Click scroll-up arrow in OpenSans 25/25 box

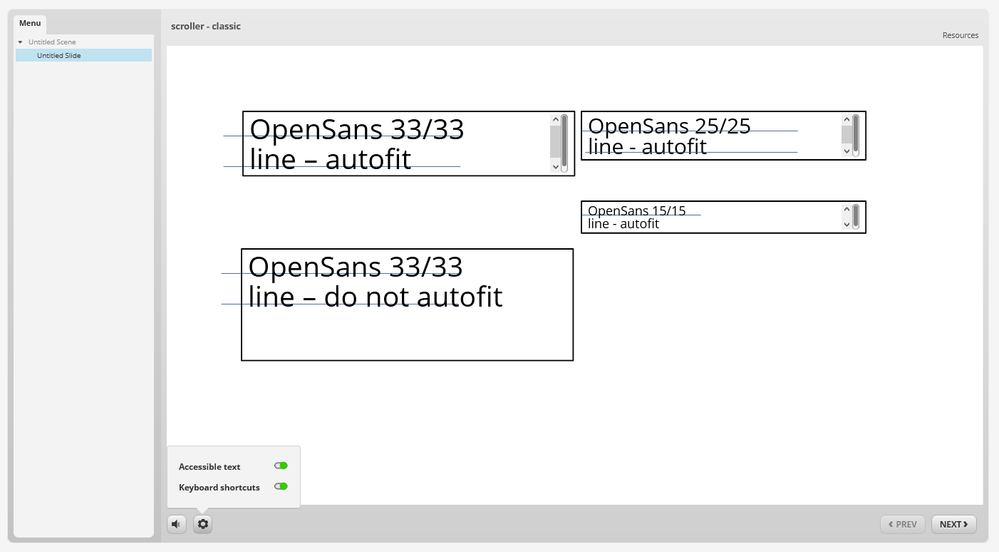[847, 120]
